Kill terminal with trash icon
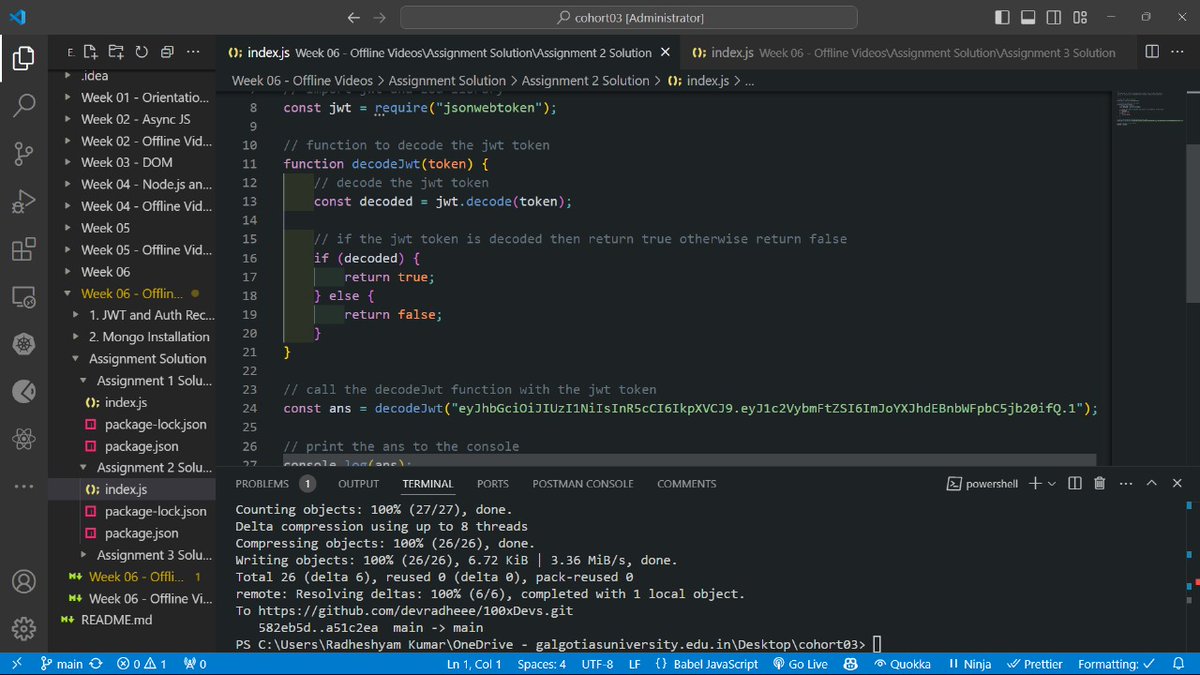 1100,483
